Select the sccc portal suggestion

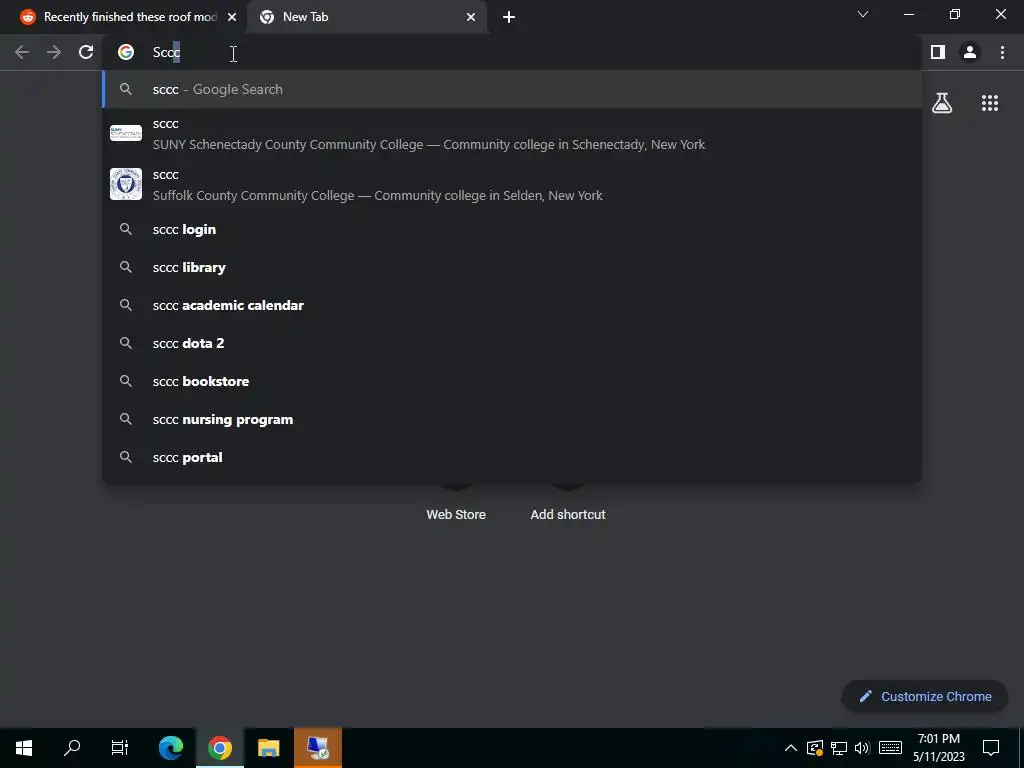(x=512, y=457)
